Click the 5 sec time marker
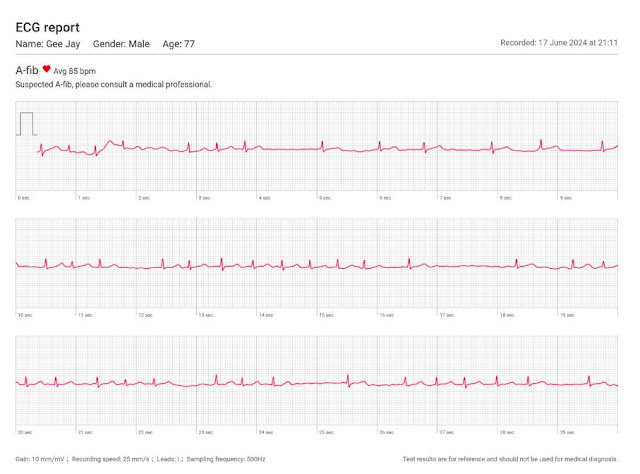Image resolution: width=640 pixels, height=474 pixels. [x=324, y=198]
